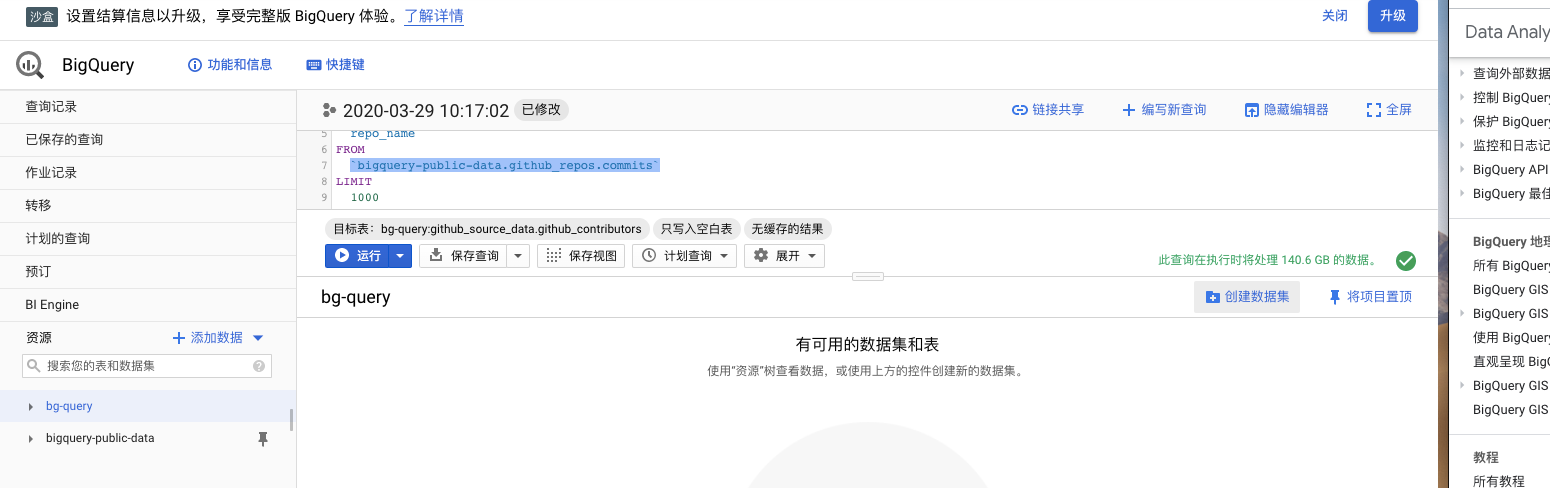Expand 保护 BigQuery item in docs window
This screenshot has height=488, width=1550.
[x=1462, y=122]
